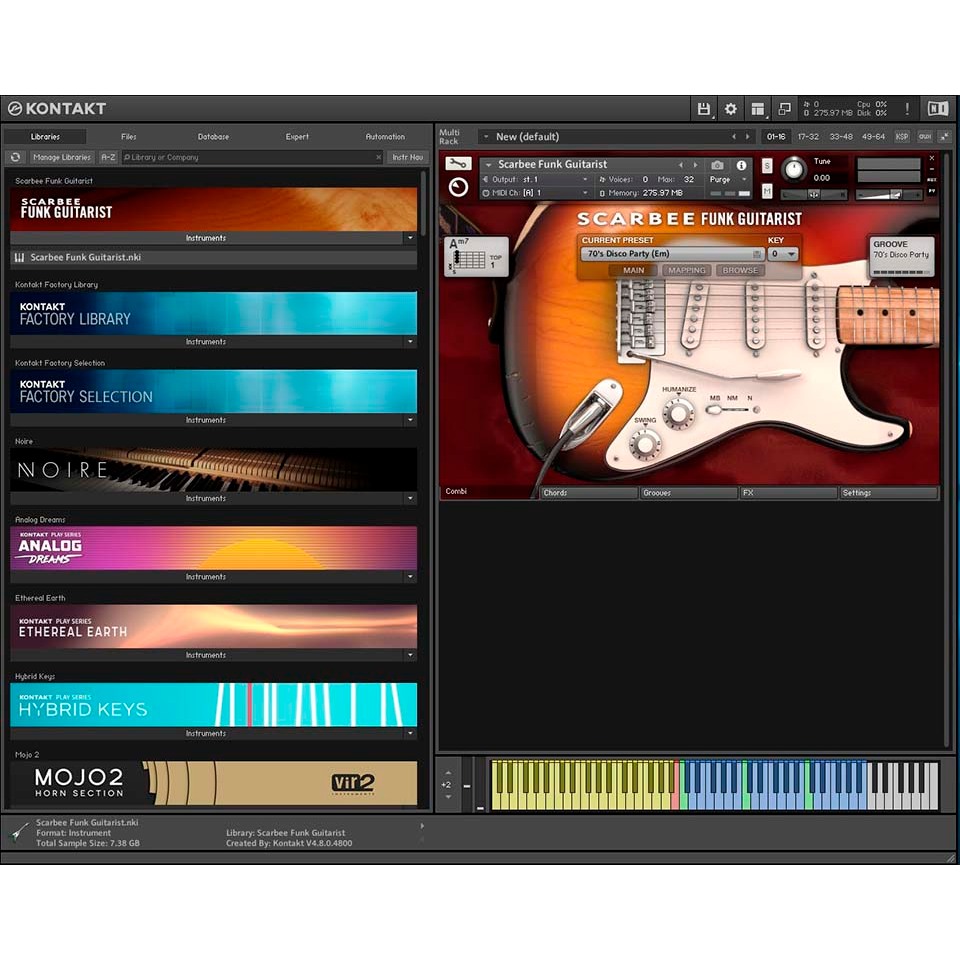Click the save (floppy disk) icon
The width and height of the screenshot is (960, 960).
click(x=704, y=109)
